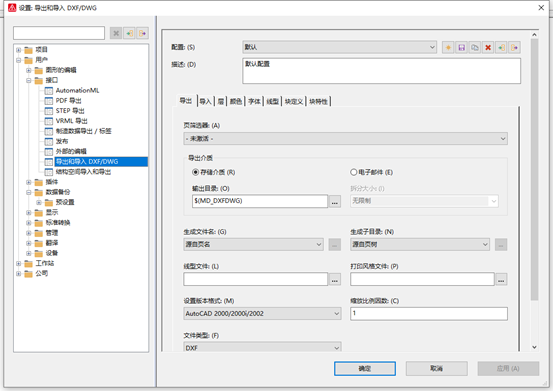Open the 页筛选器 (A) dropdown
553x391 pixels.
pyautogui.click(x=345, y=139)
